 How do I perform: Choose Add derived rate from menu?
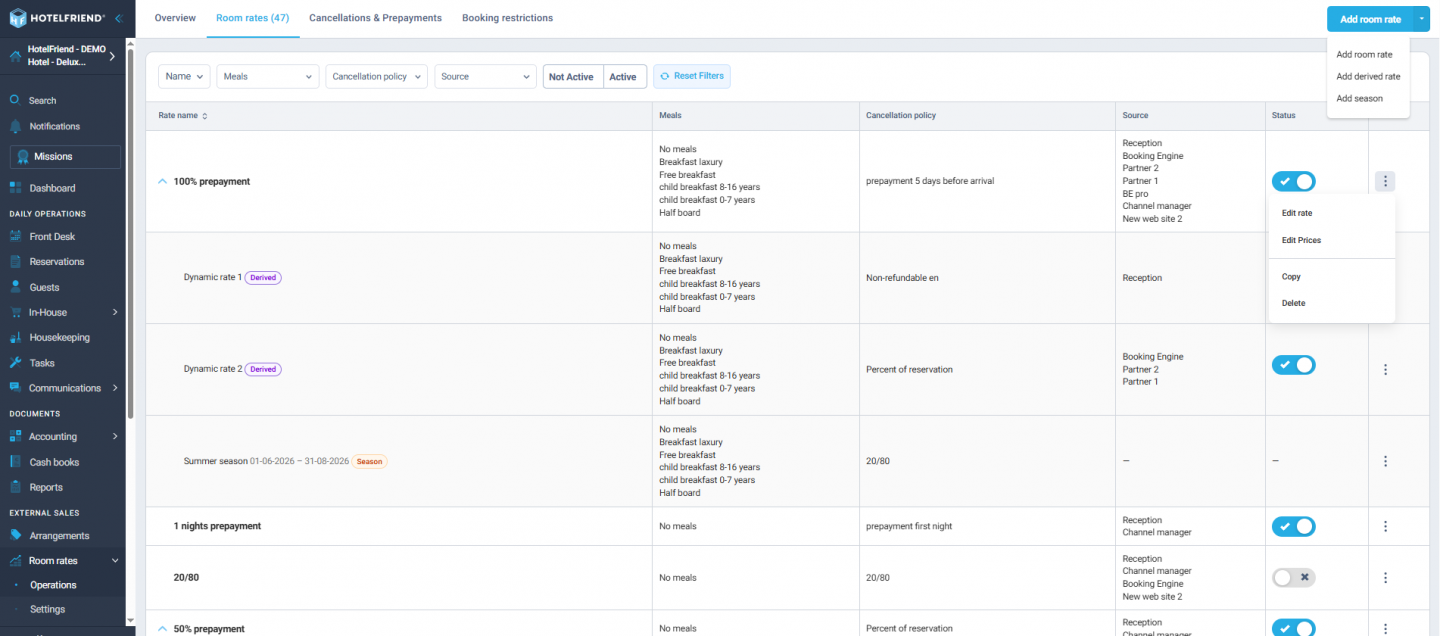tap(1368, 77)
